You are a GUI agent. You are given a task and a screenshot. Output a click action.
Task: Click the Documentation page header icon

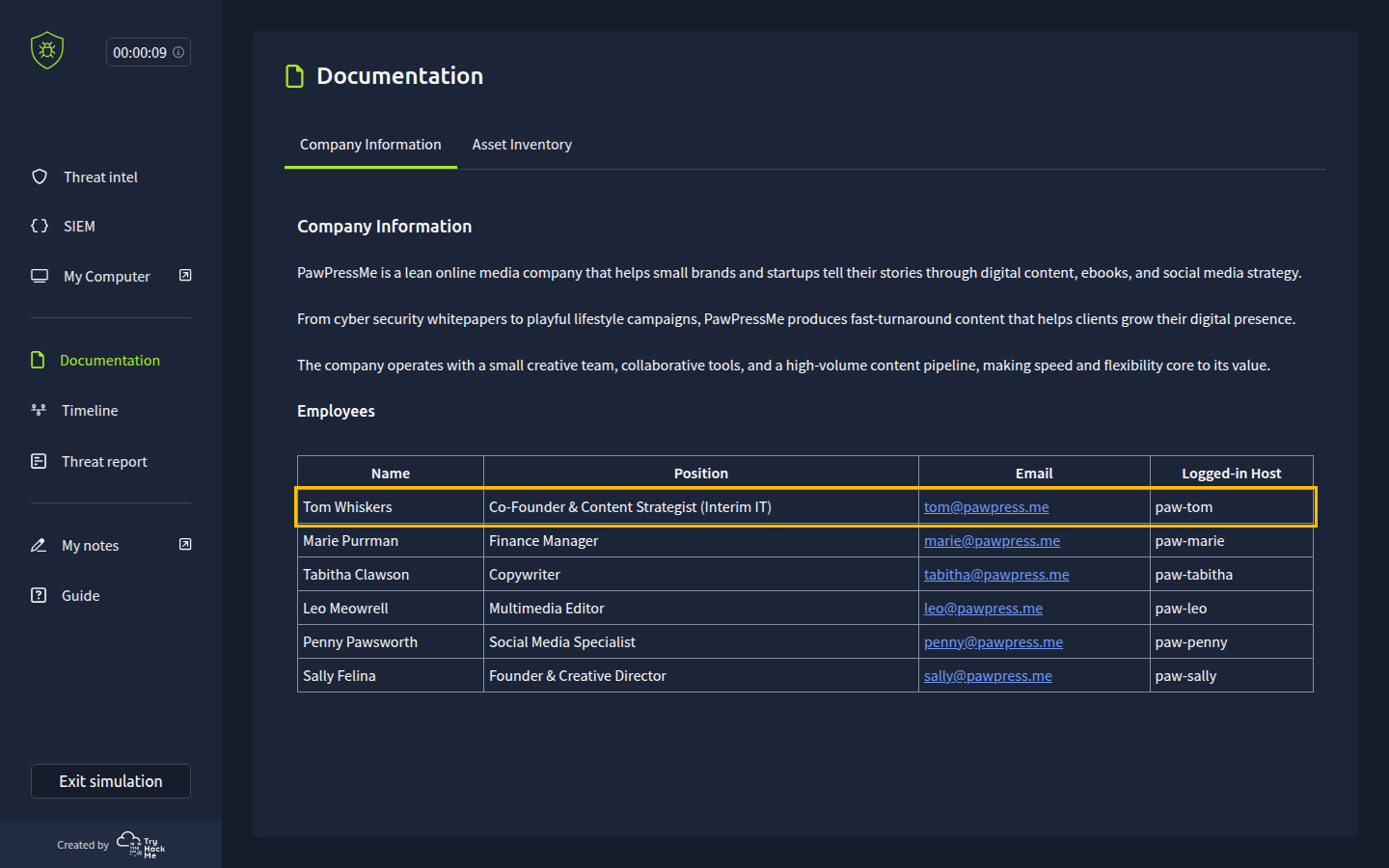(x=295, y=76)
